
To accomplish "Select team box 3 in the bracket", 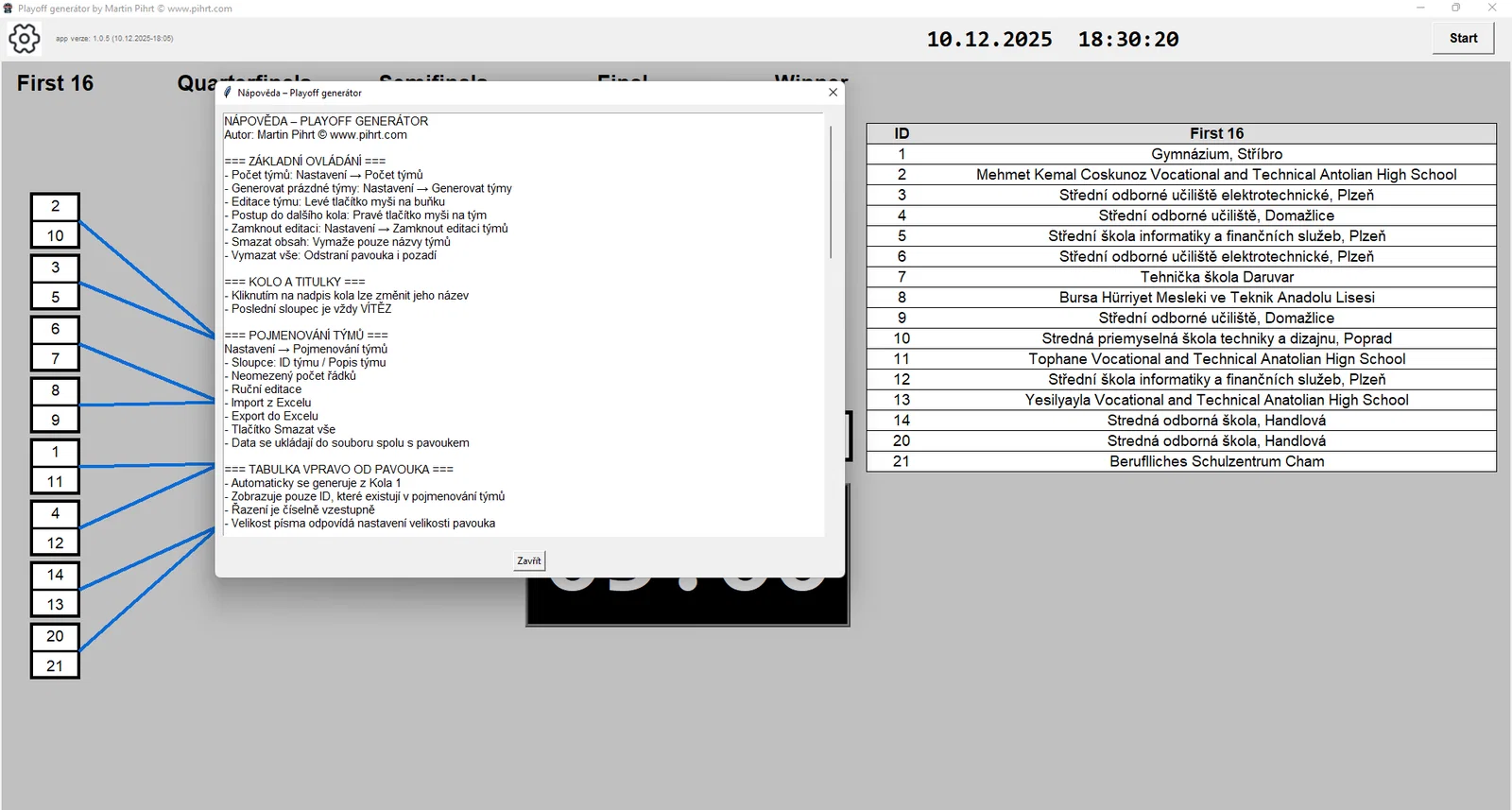I will [55, 268].
